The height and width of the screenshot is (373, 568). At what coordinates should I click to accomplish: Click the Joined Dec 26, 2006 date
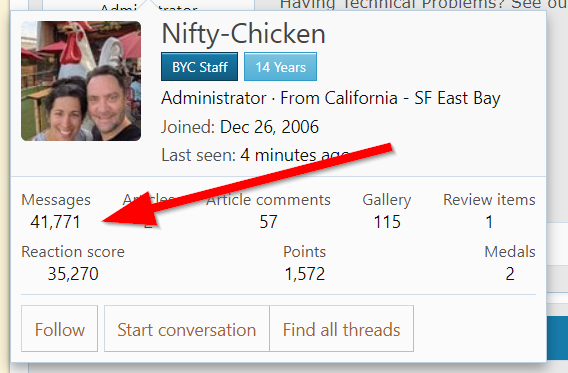pyautogui.click(x=269, y=127)
